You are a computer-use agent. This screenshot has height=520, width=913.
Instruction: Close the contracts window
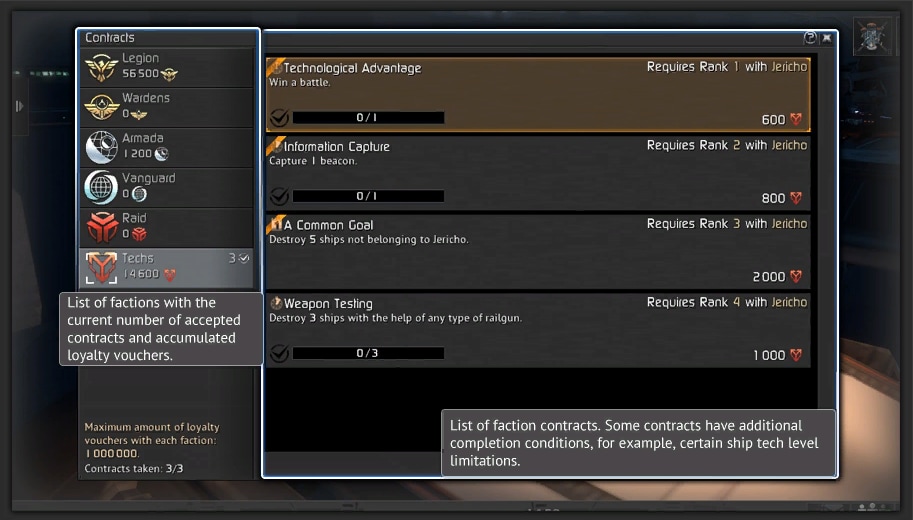tap(827, 38)
